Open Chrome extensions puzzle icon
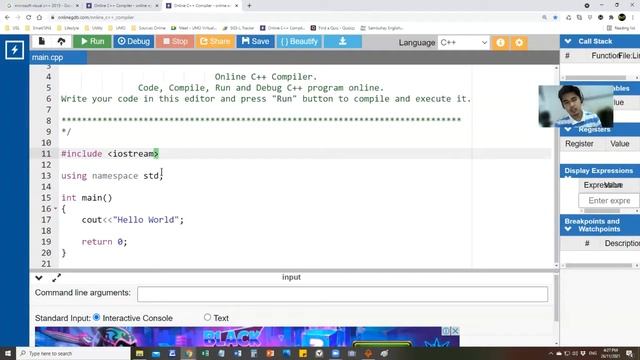The height and width of the screenshot is (360, 640). tap(611, 18)
